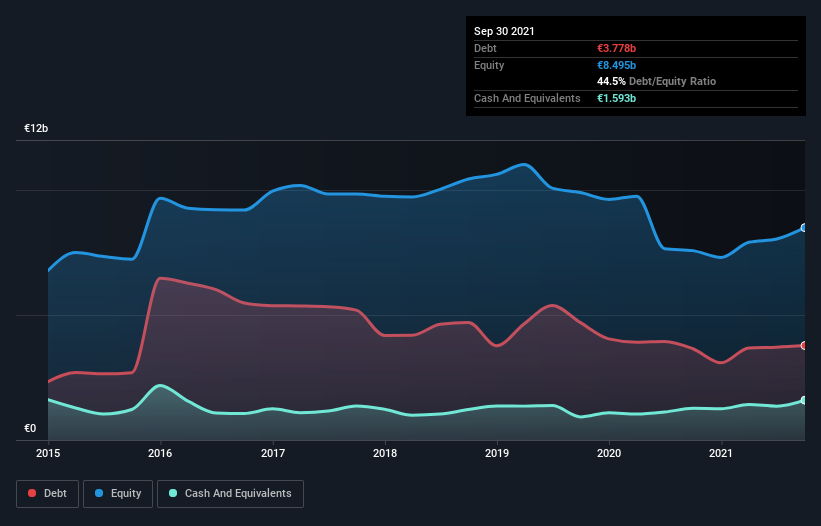Viewport: 821px width, 526px height.
Task: Click the blue Equity legend dot
Action: (99, 493)
